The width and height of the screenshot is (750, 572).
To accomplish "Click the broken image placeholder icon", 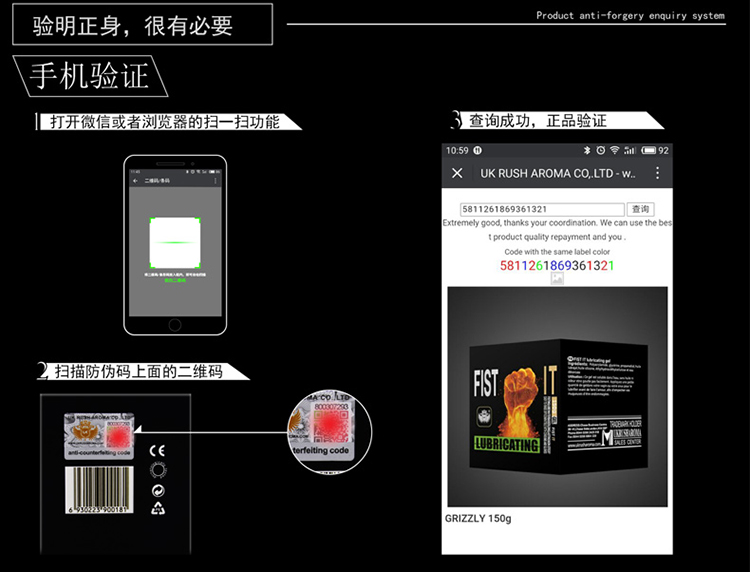I will (x=557, y=278).
